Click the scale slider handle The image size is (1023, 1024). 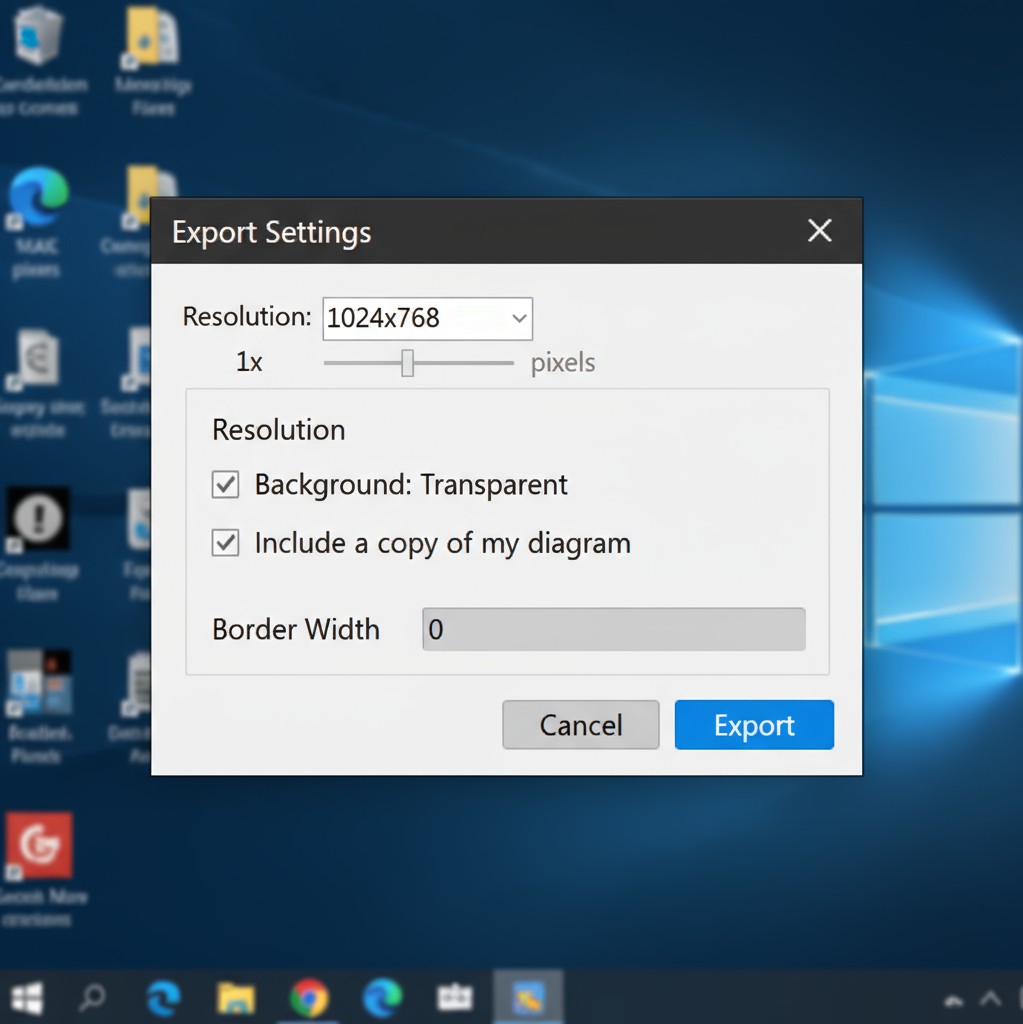pos(407,363)
